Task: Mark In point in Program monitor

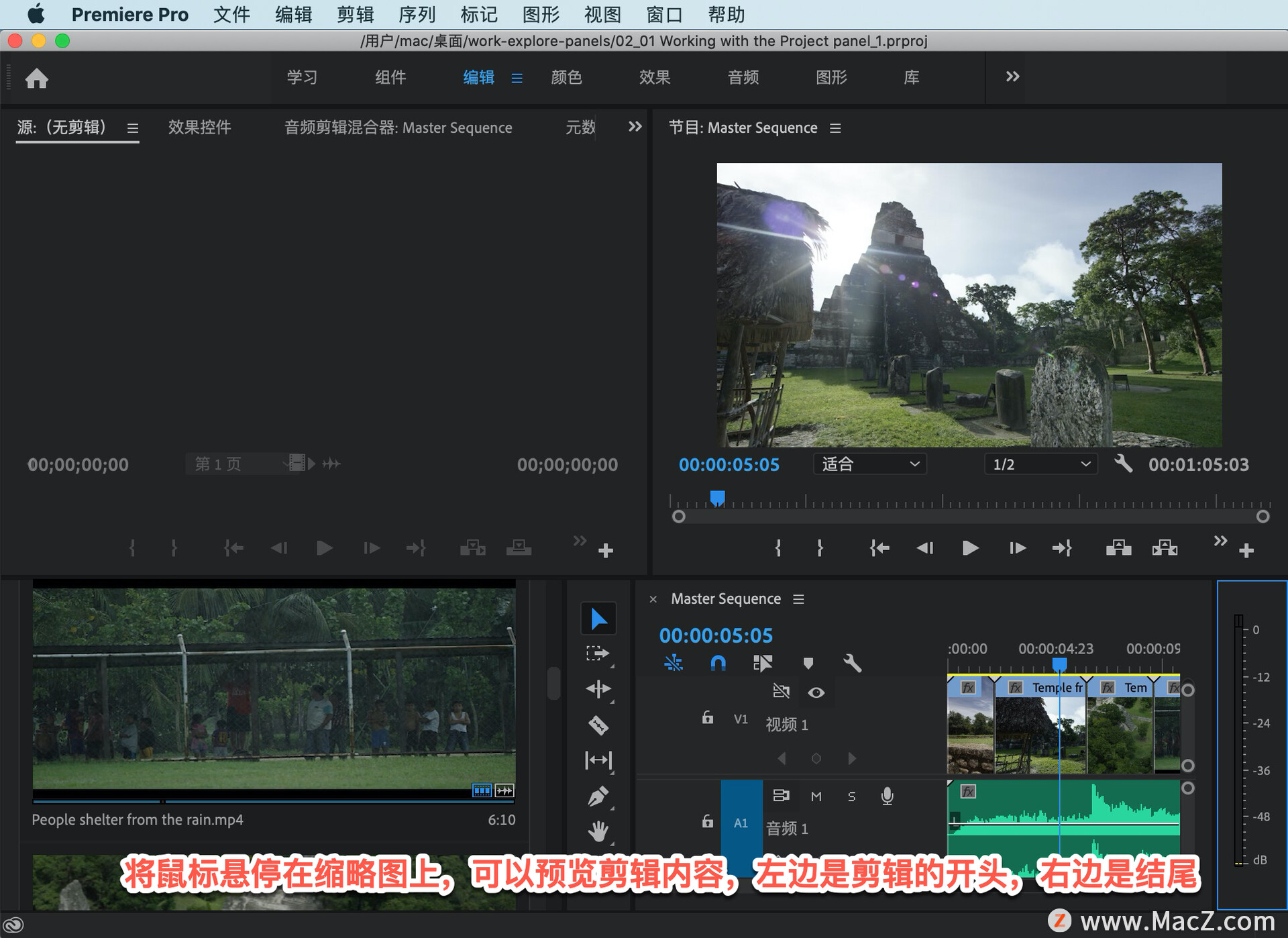Action: pos(778,548)
